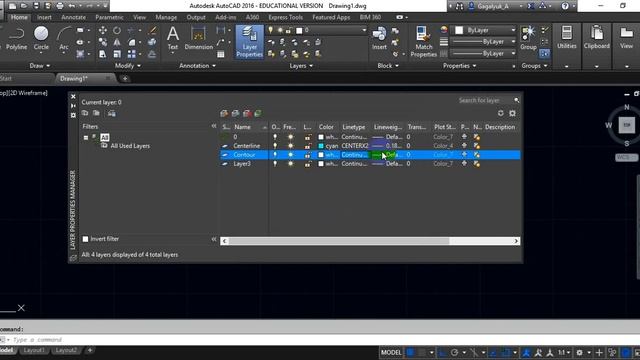Click the Array tool in Modify panel
Image resolution: width=640 pixels, height=360 pixels.
(131, 54)
